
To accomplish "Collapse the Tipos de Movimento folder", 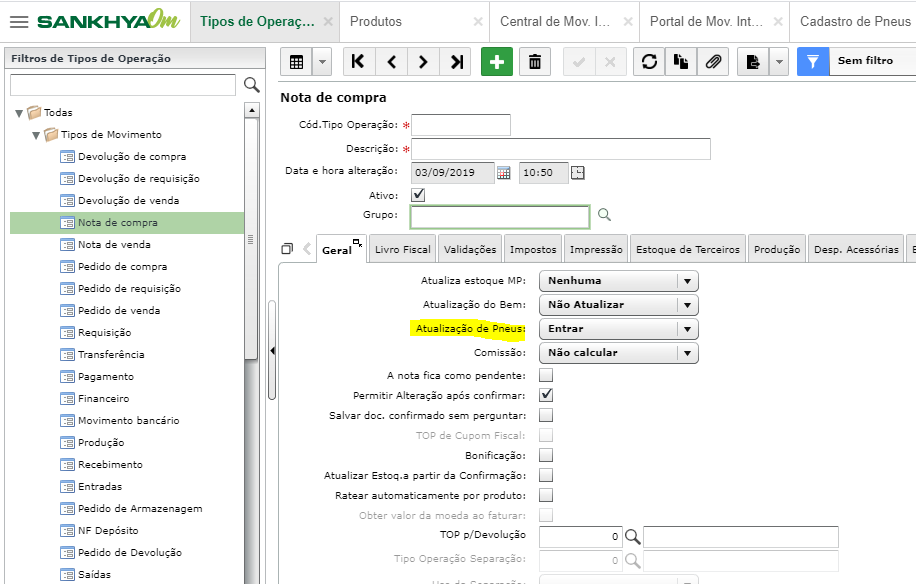I will (x=36, y=135).
